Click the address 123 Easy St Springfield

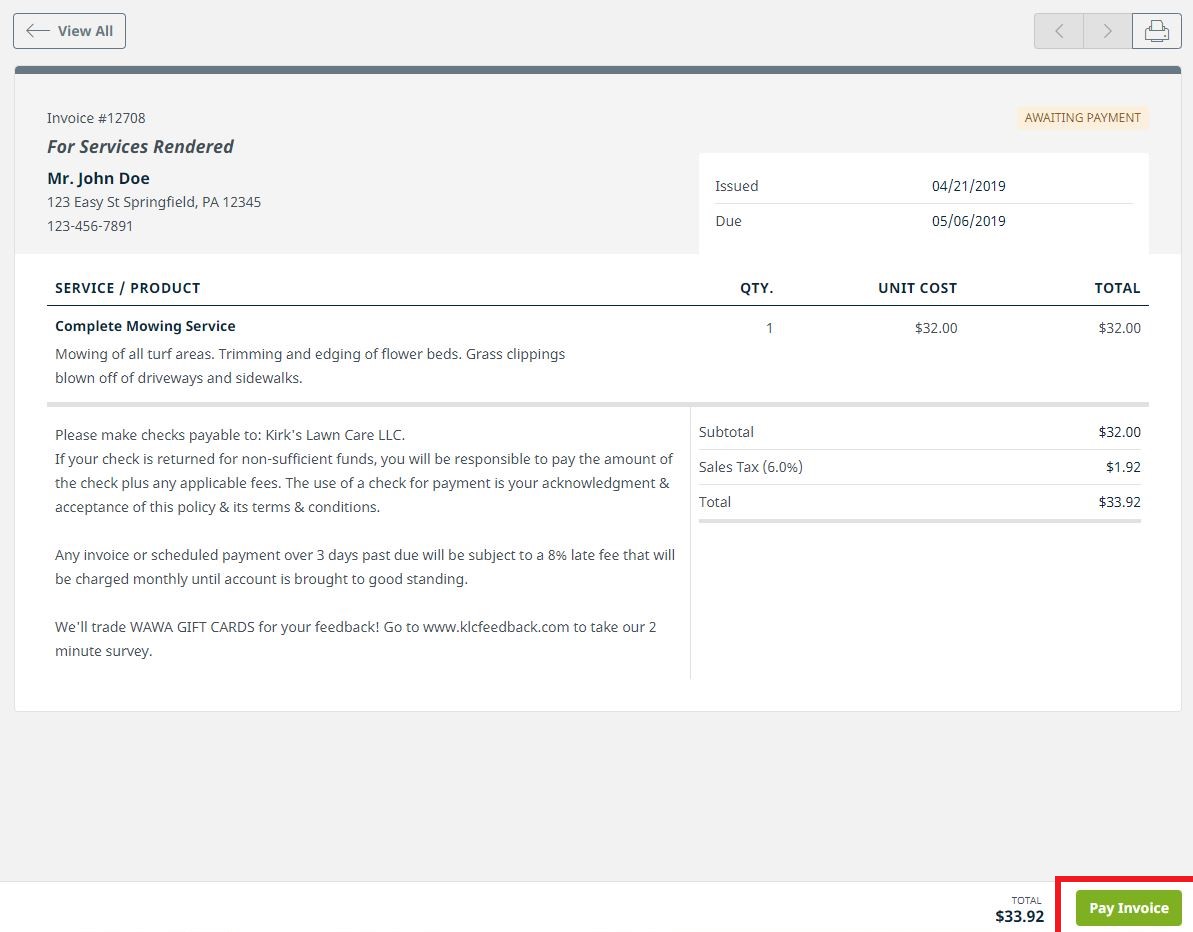[154, 202]
